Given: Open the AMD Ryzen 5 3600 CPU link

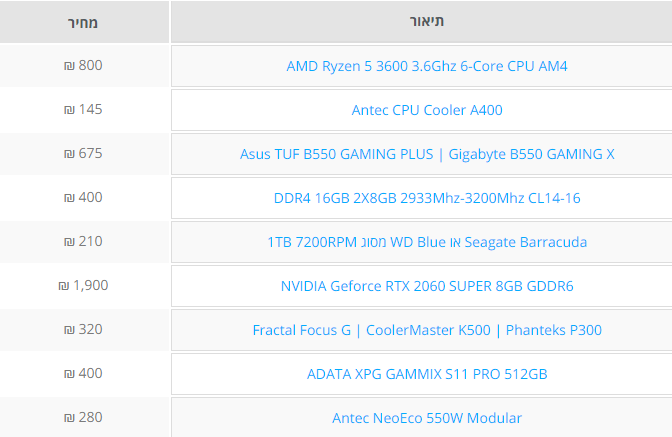Looking at the screenshot, I should click(427, 66).
